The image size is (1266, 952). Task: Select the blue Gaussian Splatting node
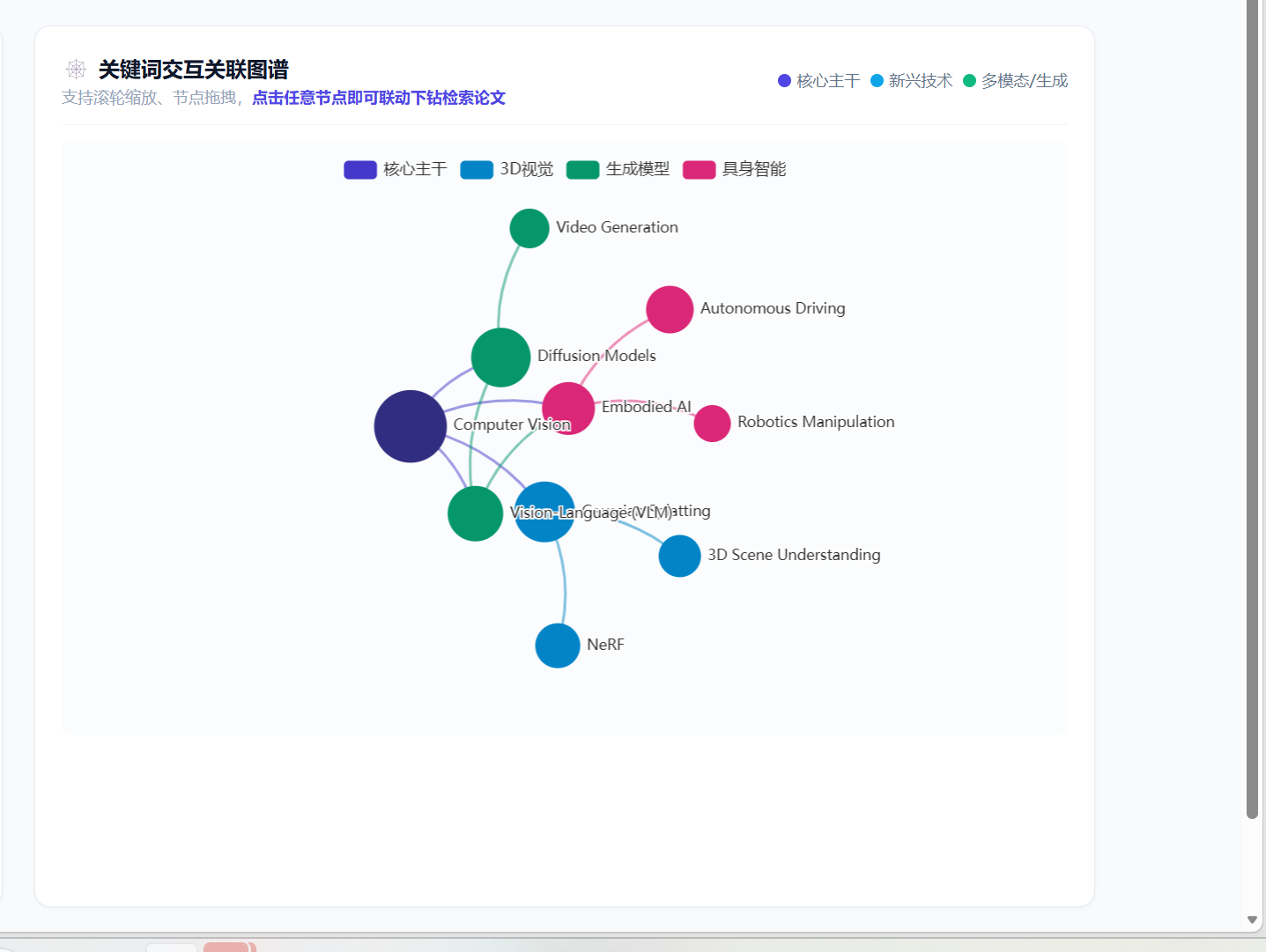pos(544,512)
